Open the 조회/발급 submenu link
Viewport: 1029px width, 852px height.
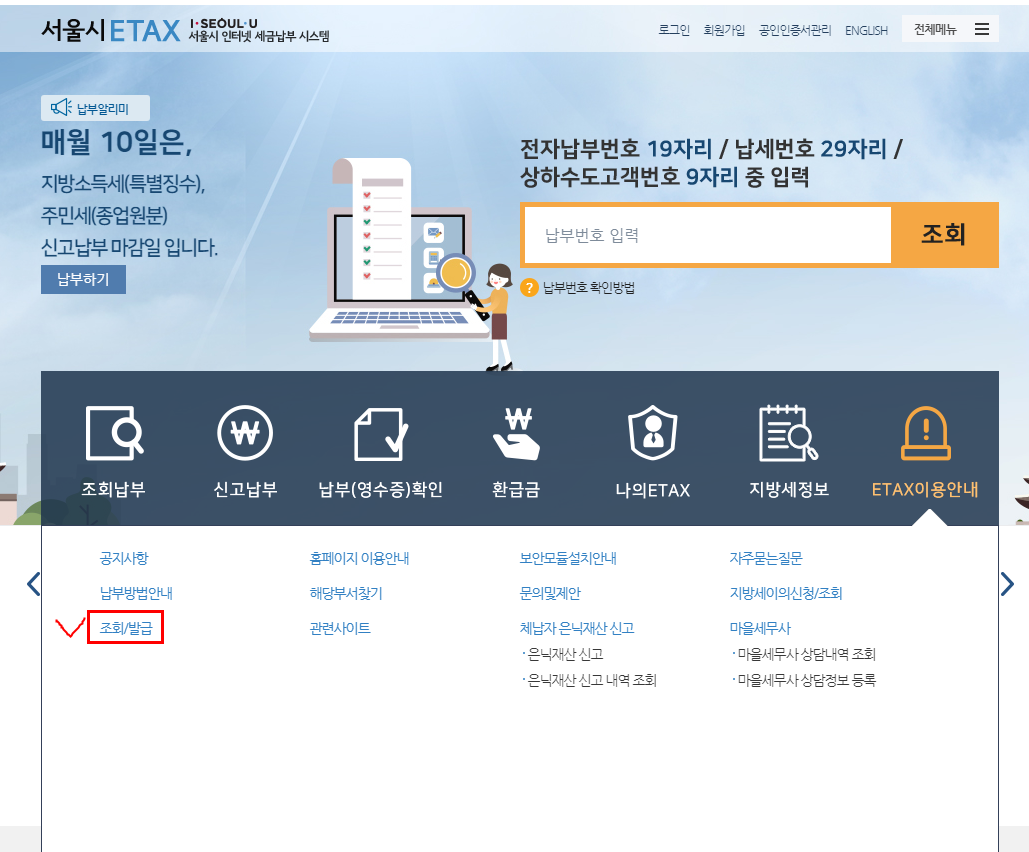point(126,628)
